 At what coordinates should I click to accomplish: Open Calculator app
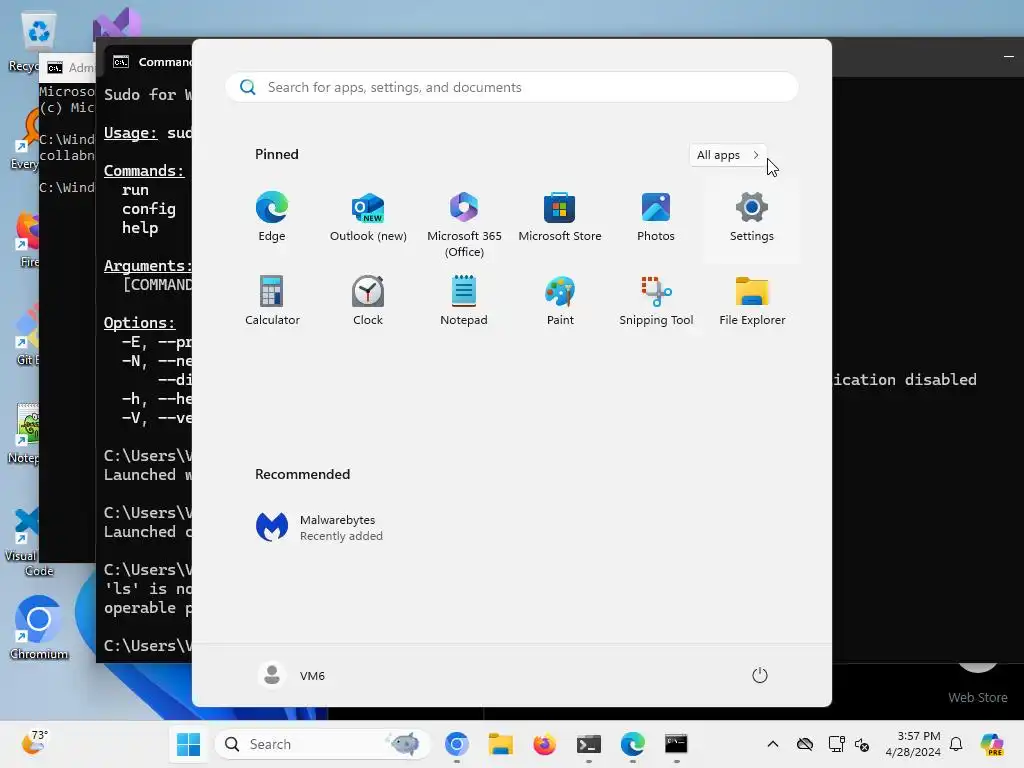coord(272,301)
